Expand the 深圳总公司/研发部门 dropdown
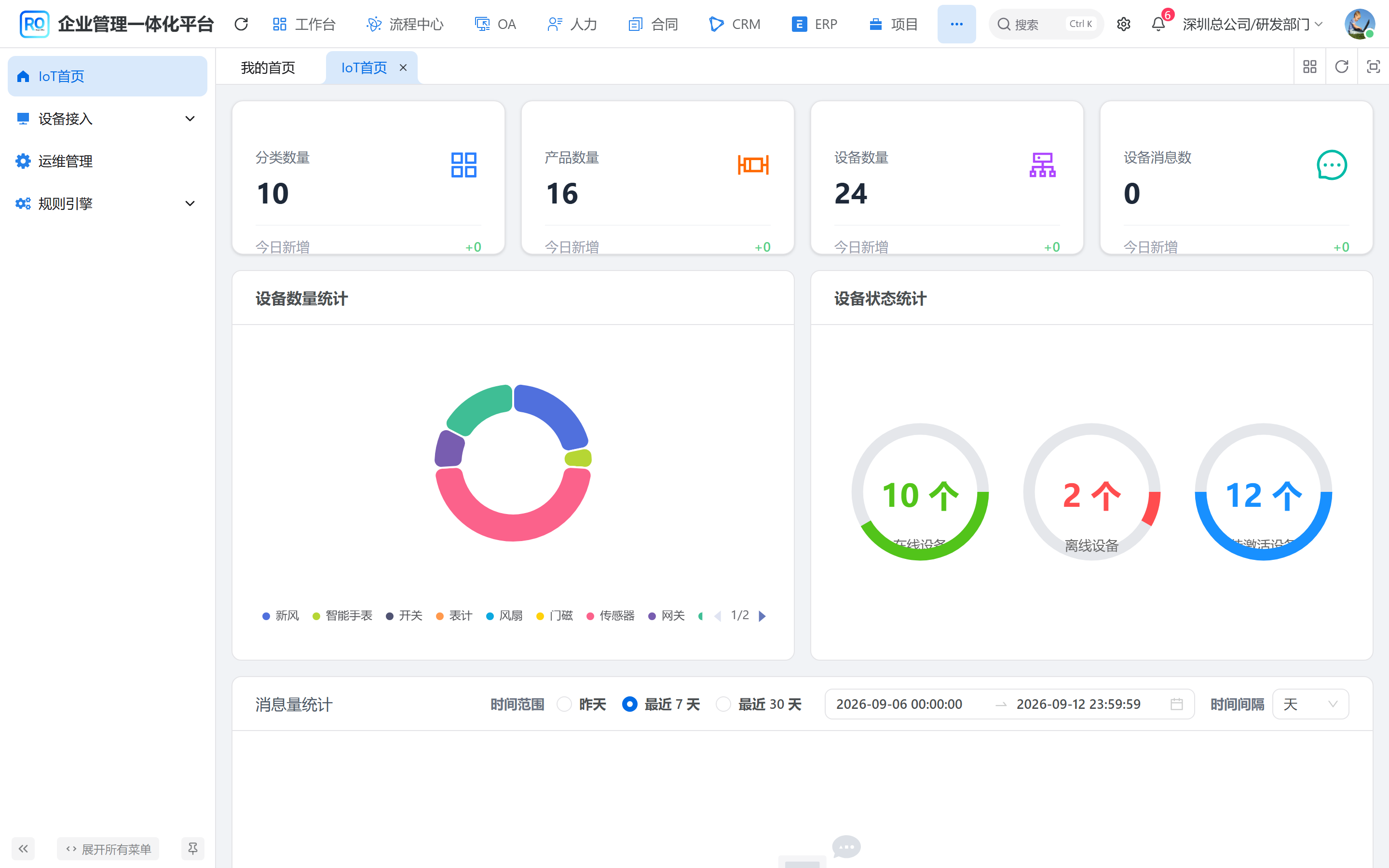 click(1253, 24)
